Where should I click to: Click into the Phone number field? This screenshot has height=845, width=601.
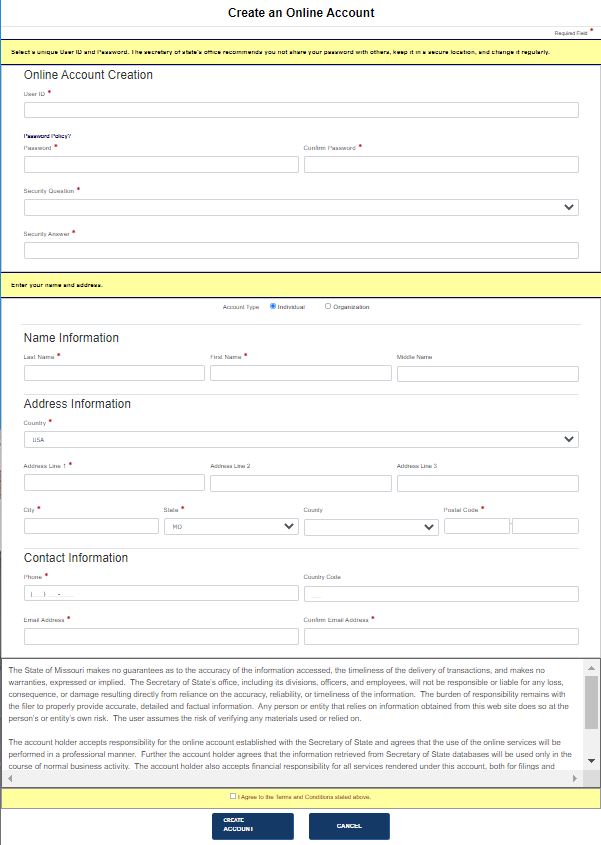pos(160,593)
